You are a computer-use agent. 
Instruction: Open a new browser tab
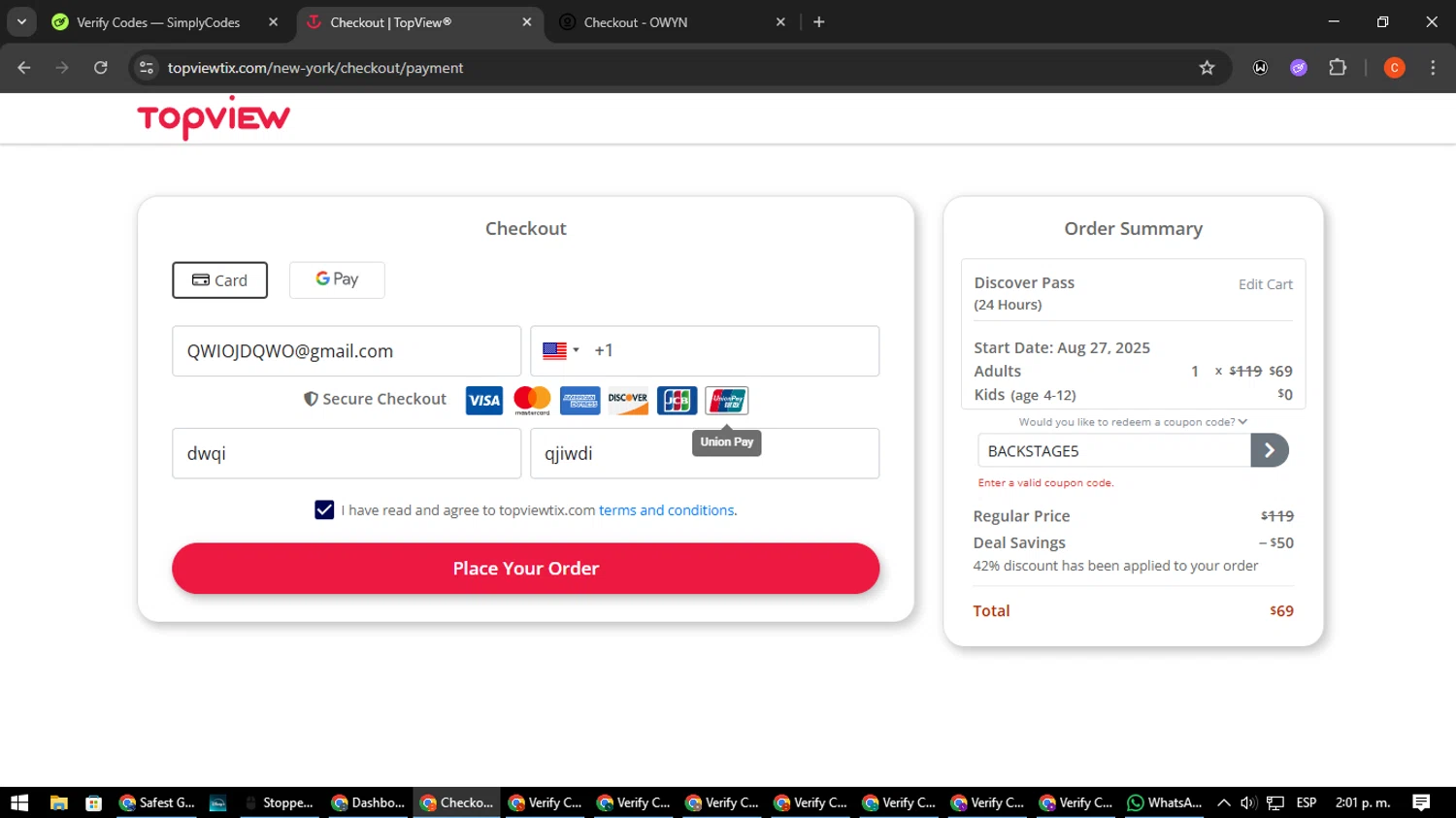coord(819,22)
